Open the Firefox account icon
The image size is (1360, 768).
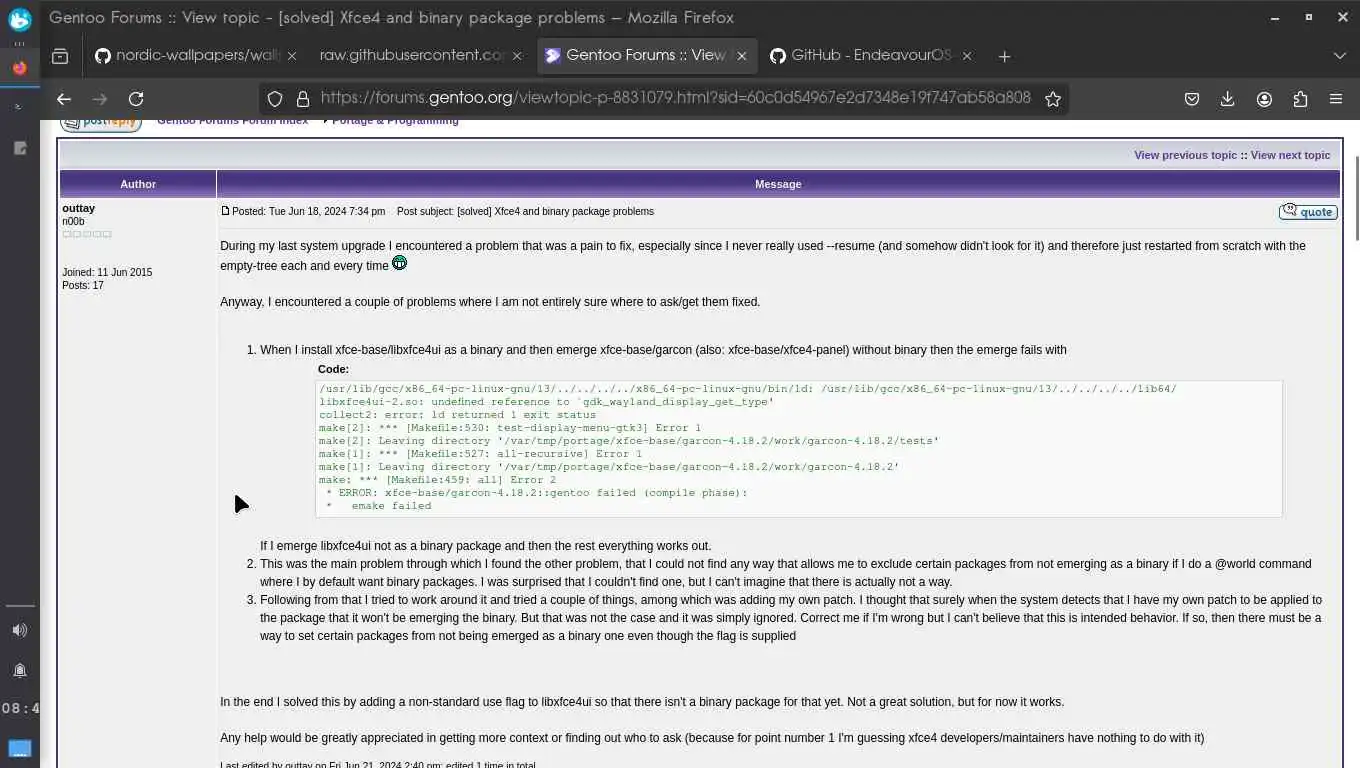[x=1264, y=98]
